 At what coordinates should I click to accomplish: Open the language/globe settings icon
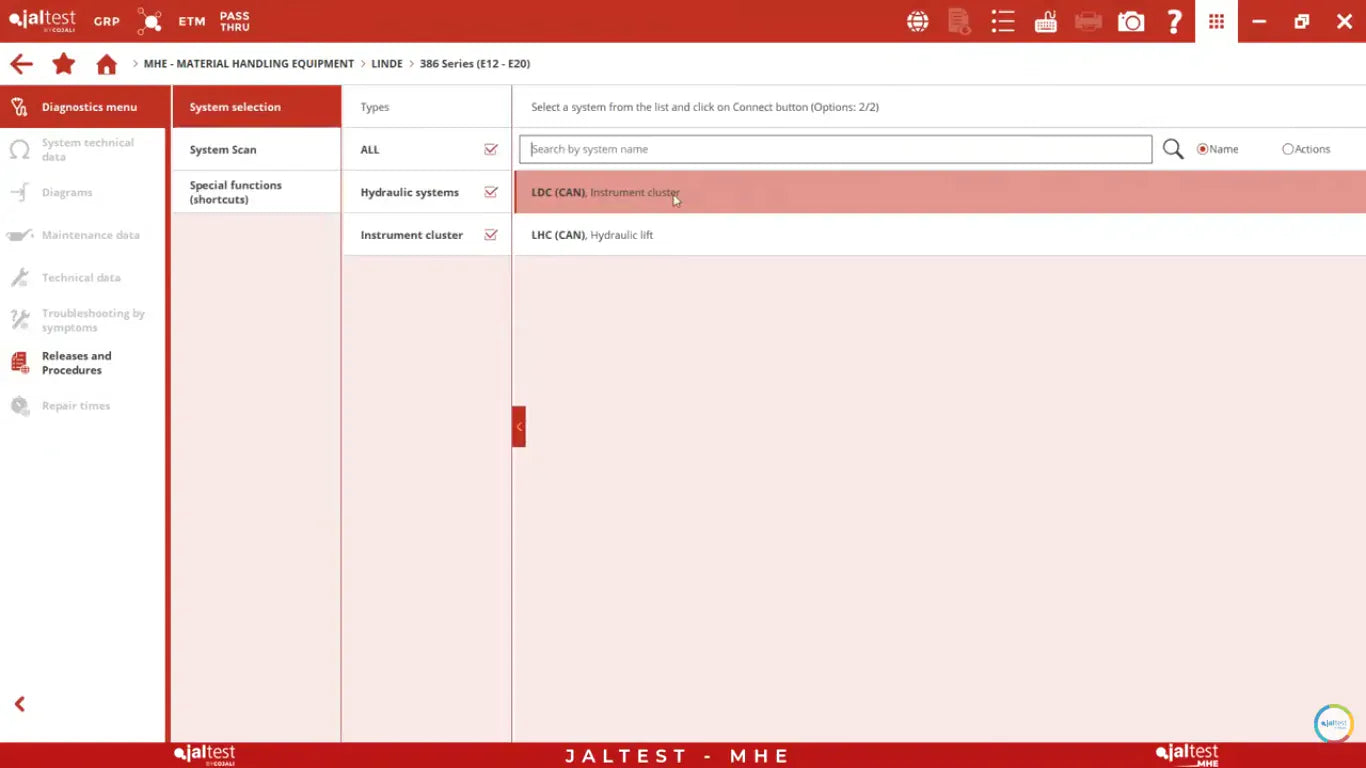click(917, 21)
